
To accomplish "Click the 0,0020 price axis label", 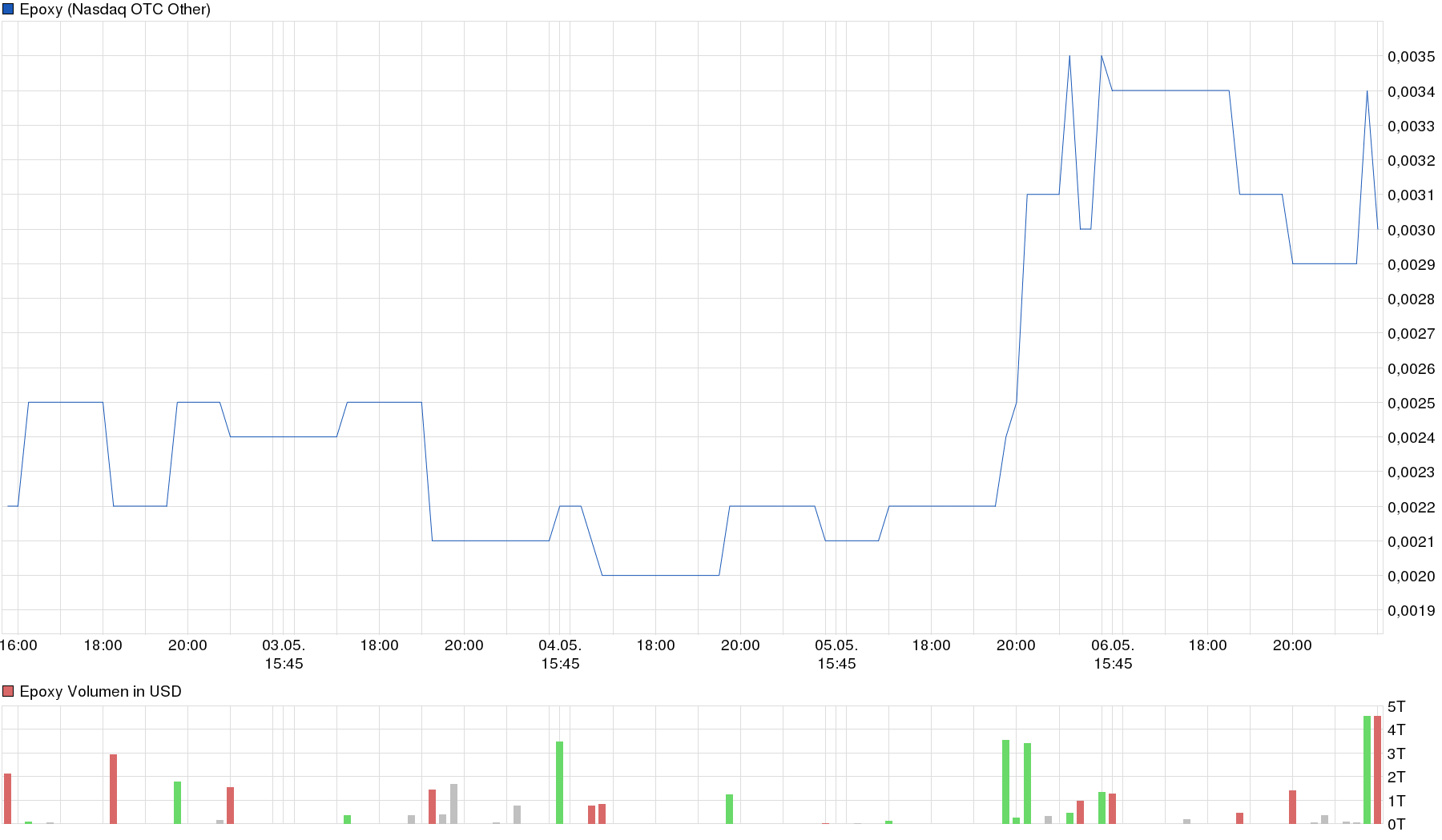I will 1412,576.
